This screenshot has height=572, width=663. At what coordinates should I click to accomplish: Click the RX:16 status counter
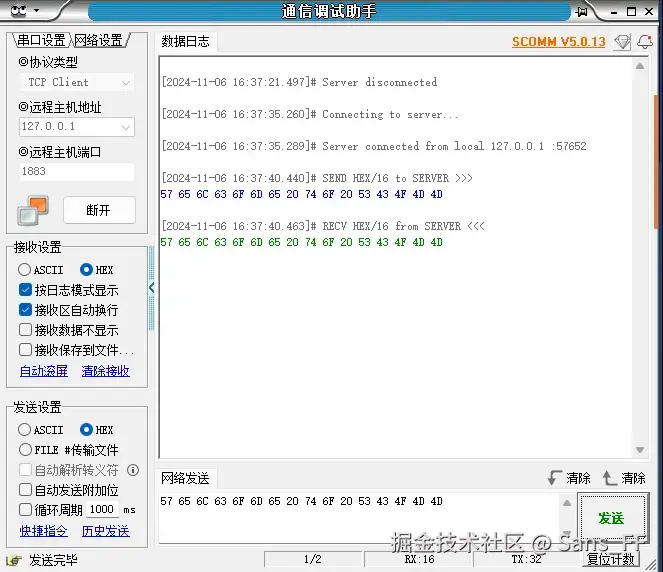(x=419, y=559)
